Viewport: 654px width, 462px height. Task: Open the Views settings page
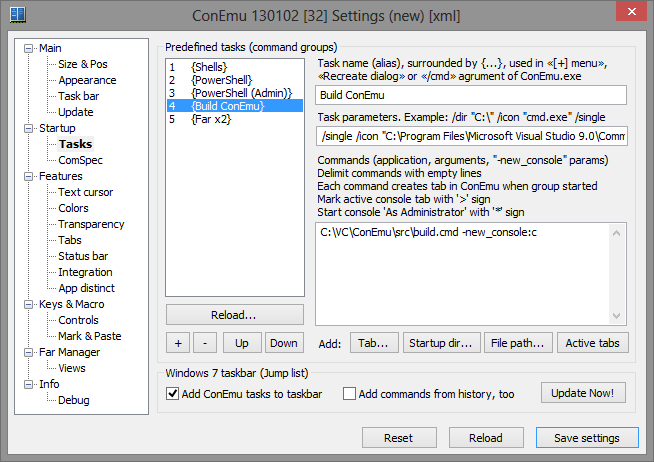click(72, 368)
